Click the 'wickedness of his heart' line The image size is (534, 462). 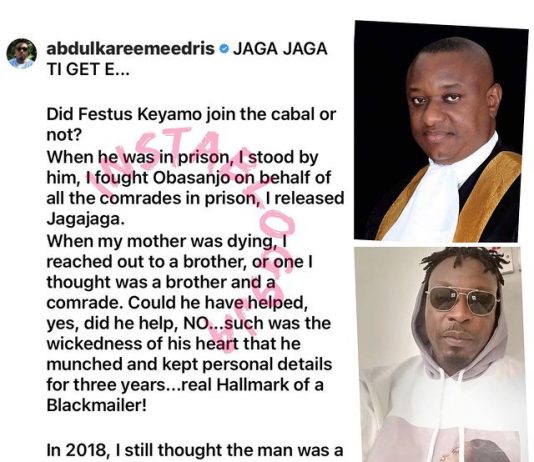173,343
